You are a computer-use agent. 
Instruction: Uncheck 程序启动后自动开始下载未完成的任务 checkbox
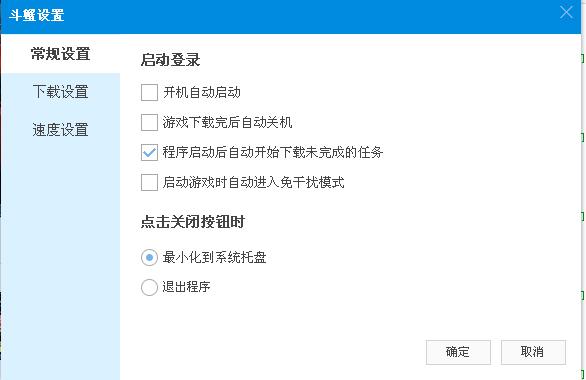[149, 152]
